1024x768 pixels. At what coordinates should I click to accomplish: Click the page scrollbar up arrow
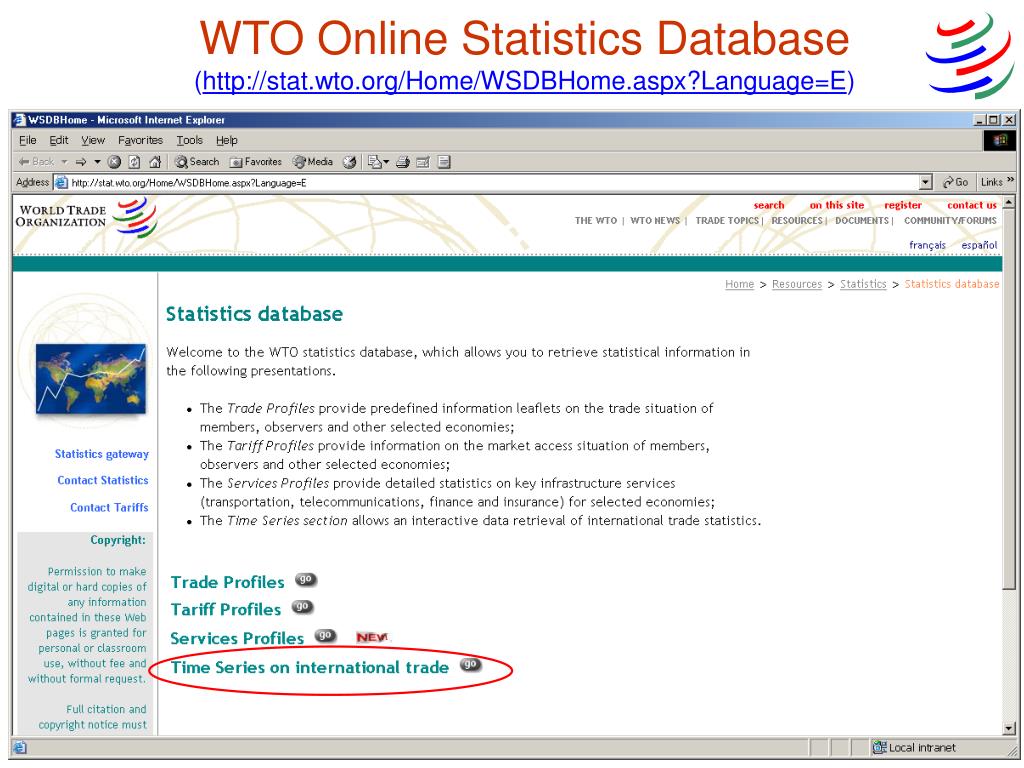tap(1009, 202)
